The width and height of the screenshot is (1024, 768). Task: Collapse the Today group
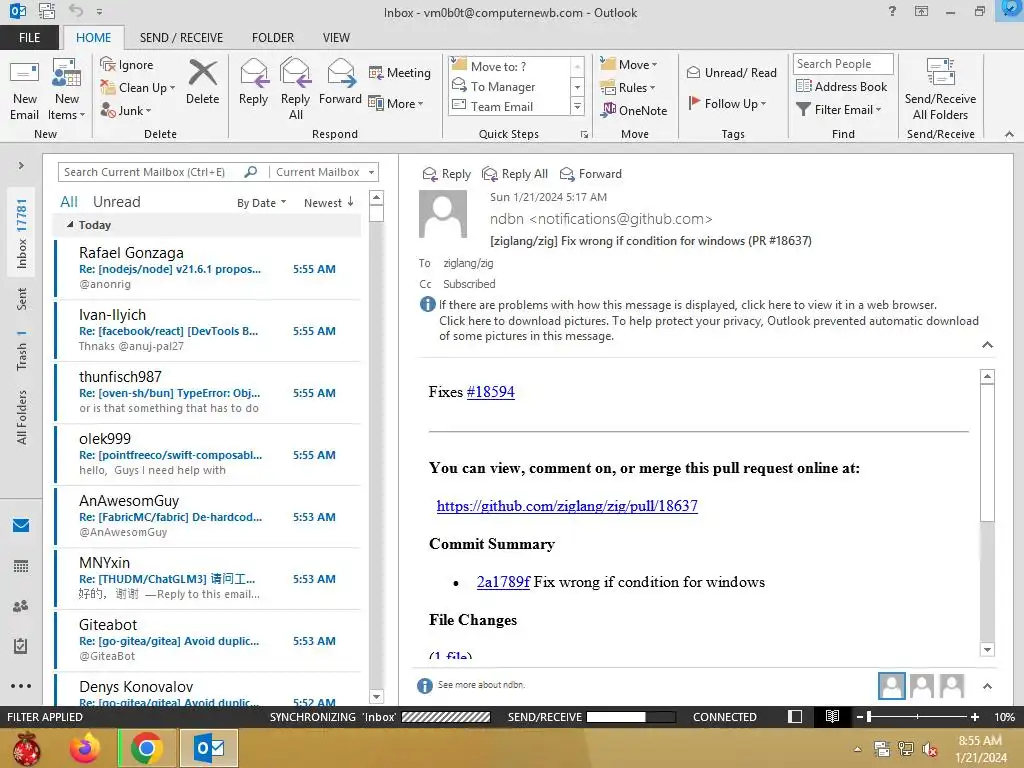click(71, 224)
